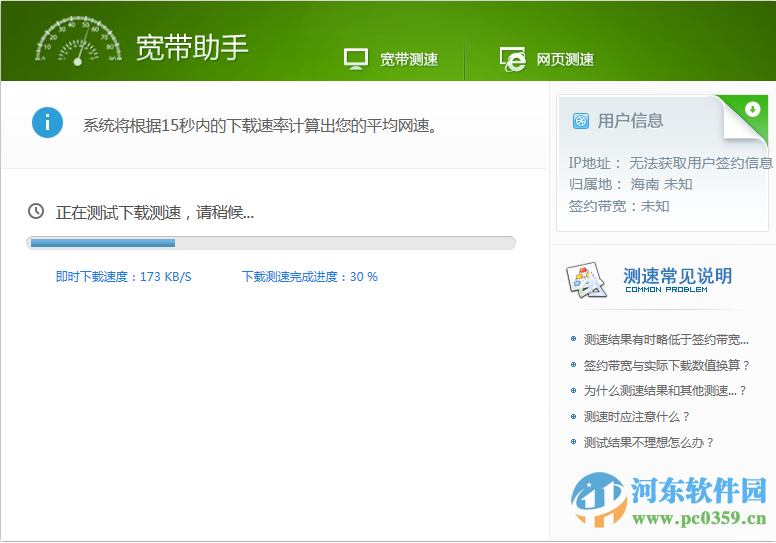
Task: Click the 归属地：海南 未知 line
Action: click(x=630, y=184)
